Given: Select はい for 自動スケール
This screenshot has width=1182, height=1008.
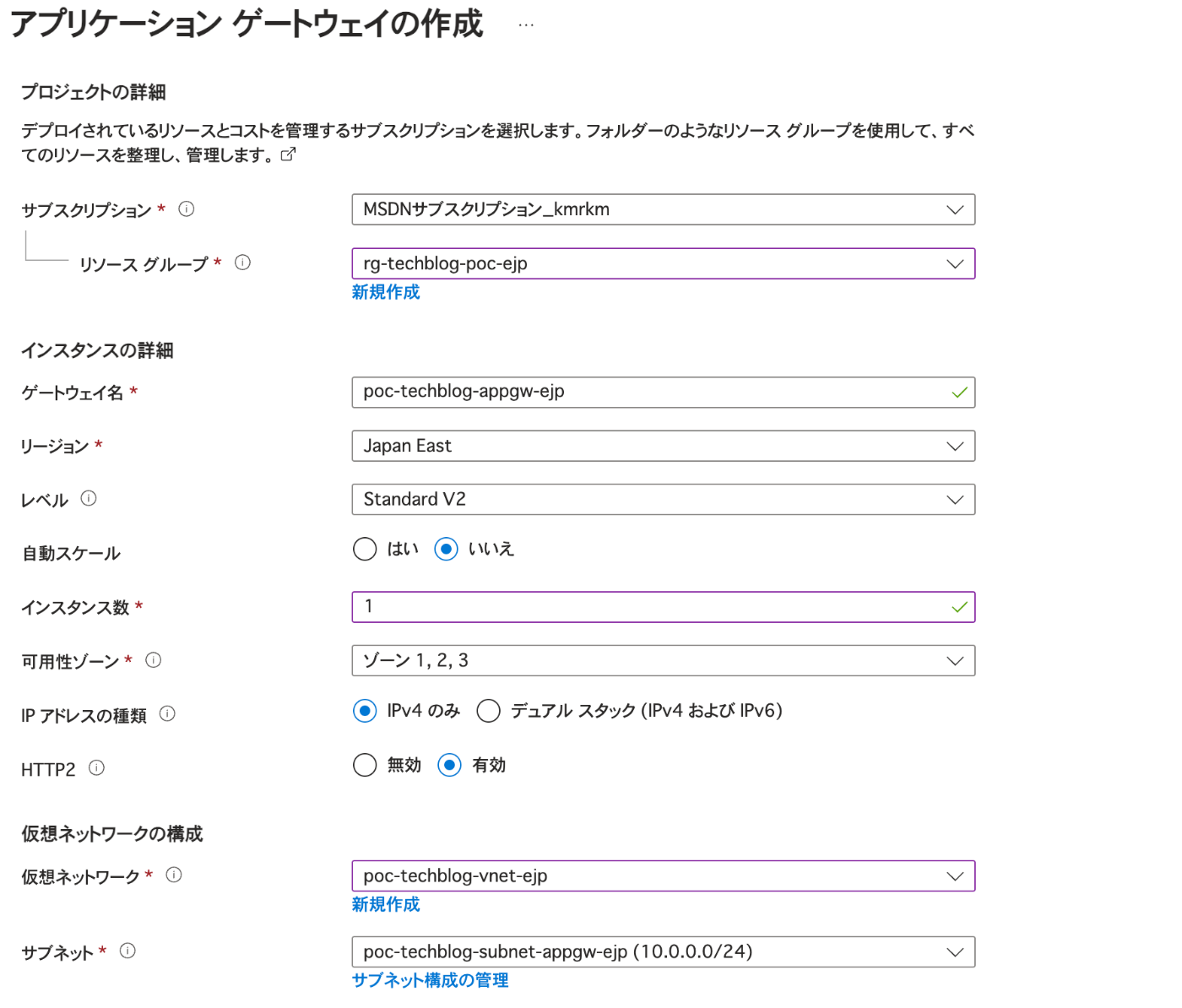Looking at the screenshot, I should pyautogui.click(x=365, y=549).
